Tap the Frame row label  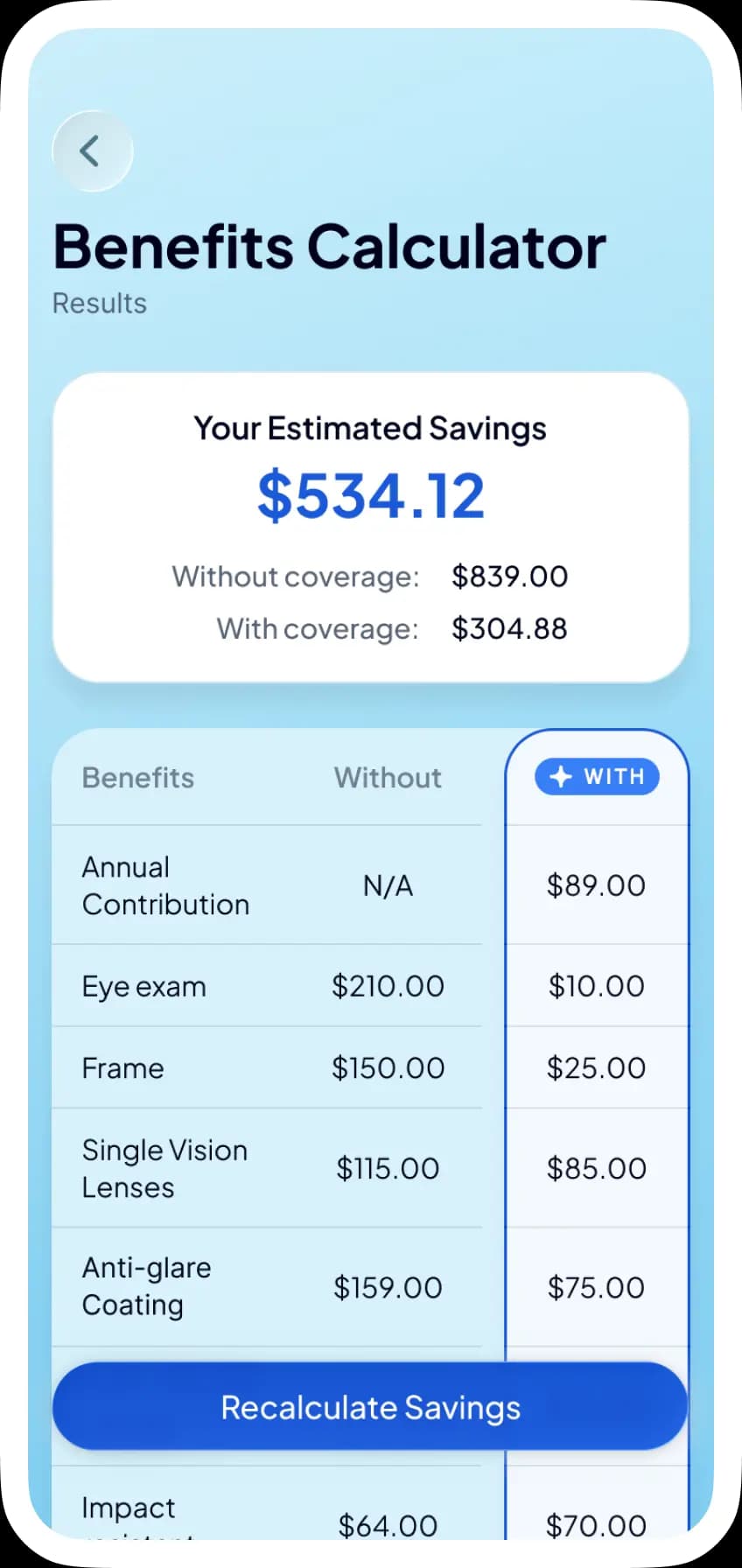123,1068
